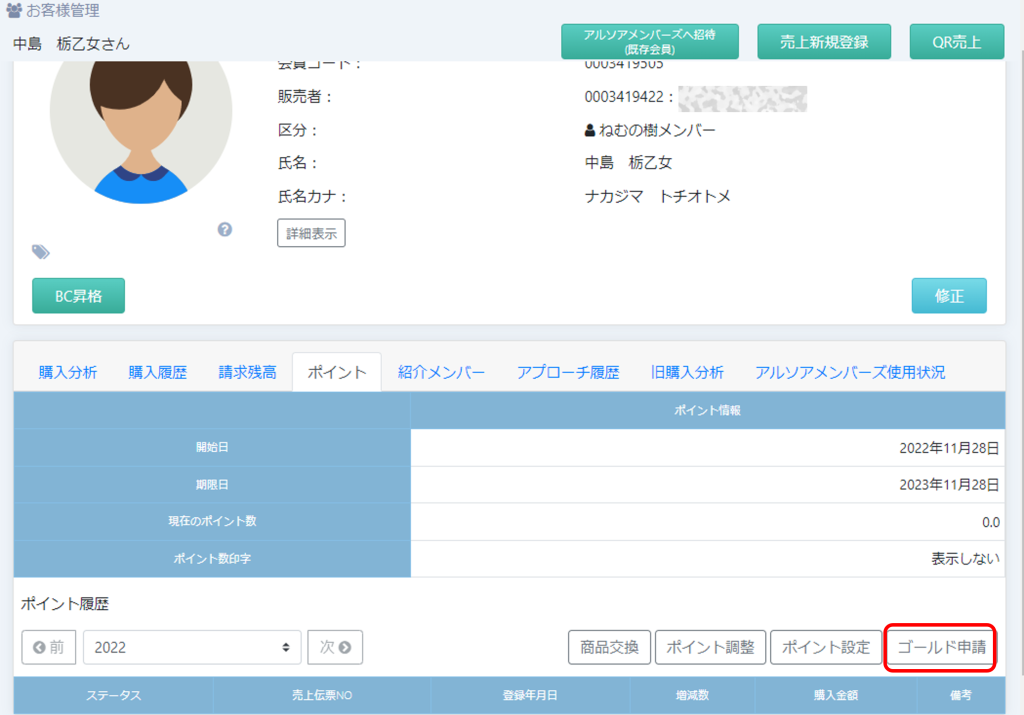The width and height of the screenshot is (1024, 715).
Task: Open アルソアメンバーズ使用状況 tab
Action: pos(850,372)
